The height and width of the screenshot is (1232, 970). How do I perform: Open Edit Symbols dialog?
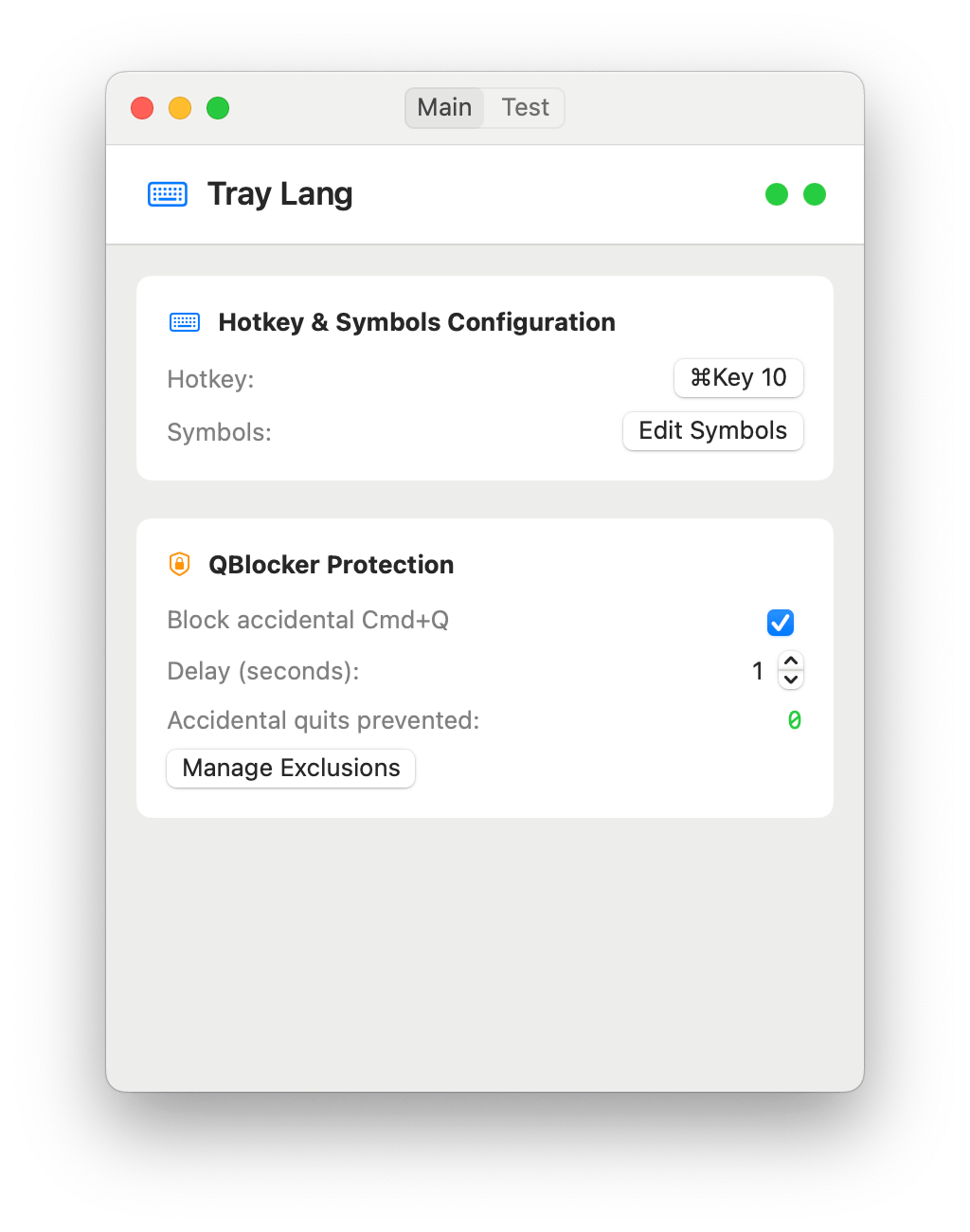(x=713, y=430)
